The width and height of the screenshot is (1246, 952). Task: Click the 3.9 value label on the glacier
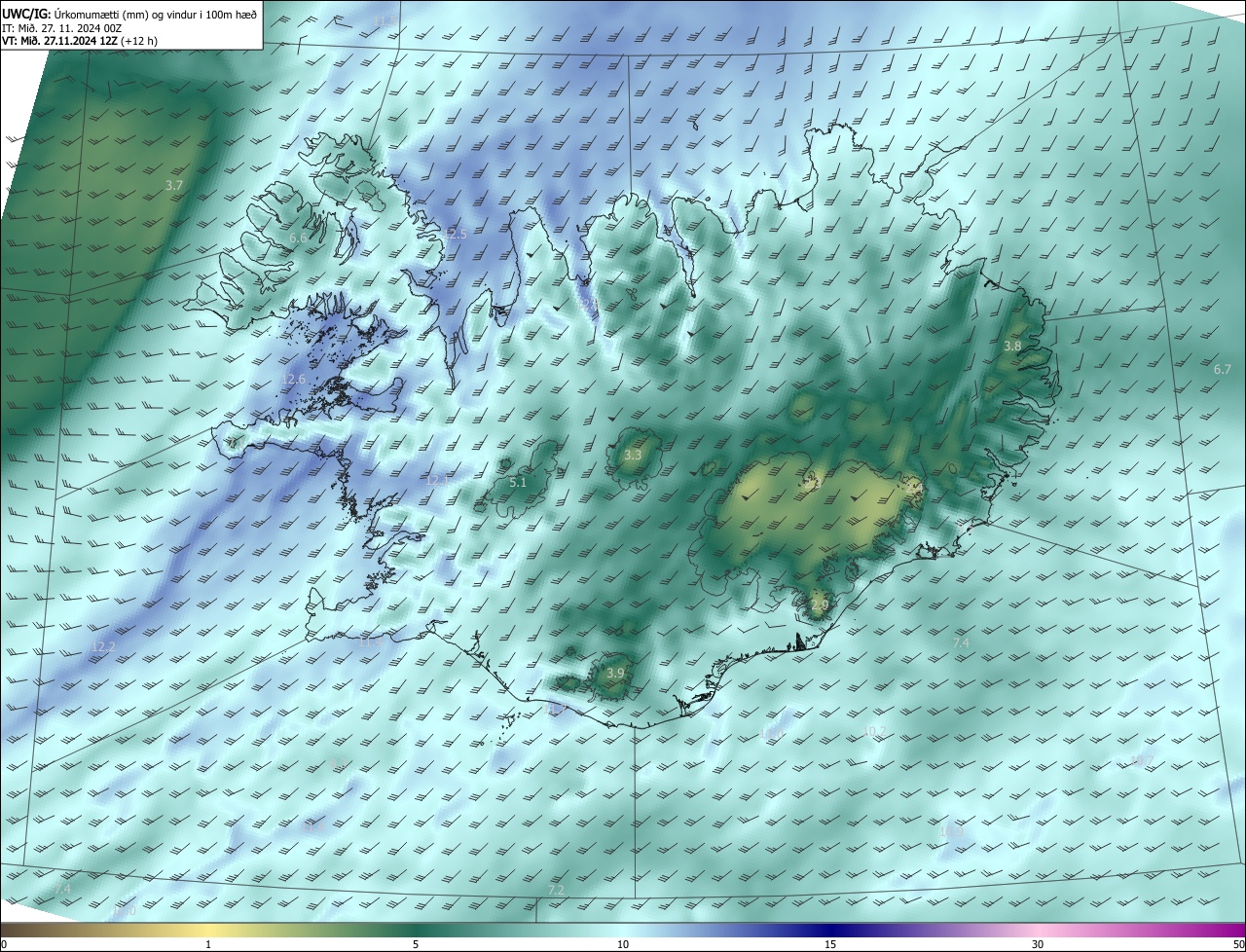pyautogui.click(x=615, y=673)
